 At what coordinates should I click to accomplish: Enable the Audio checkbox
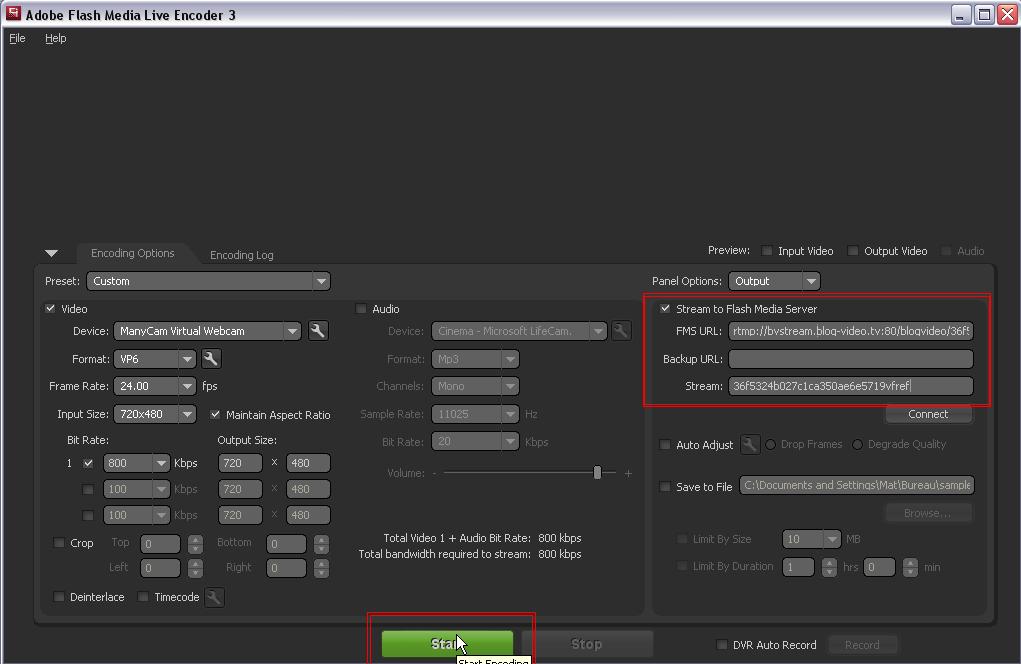point(361,309)
